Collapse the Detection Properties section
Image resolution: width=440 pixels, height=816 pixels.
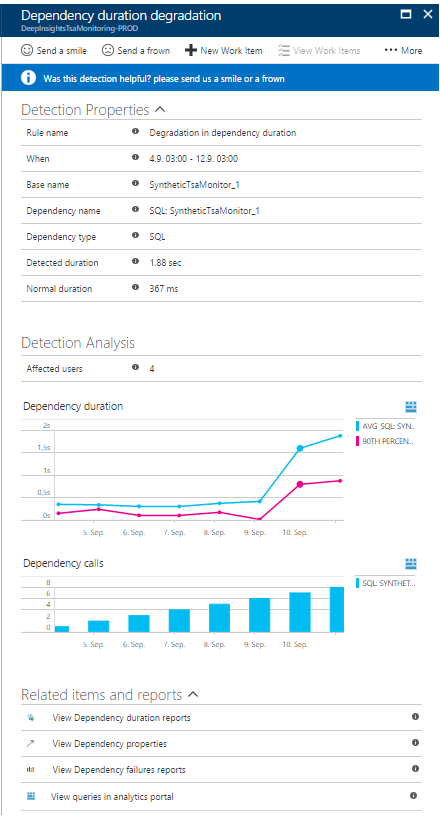point(160,110)
